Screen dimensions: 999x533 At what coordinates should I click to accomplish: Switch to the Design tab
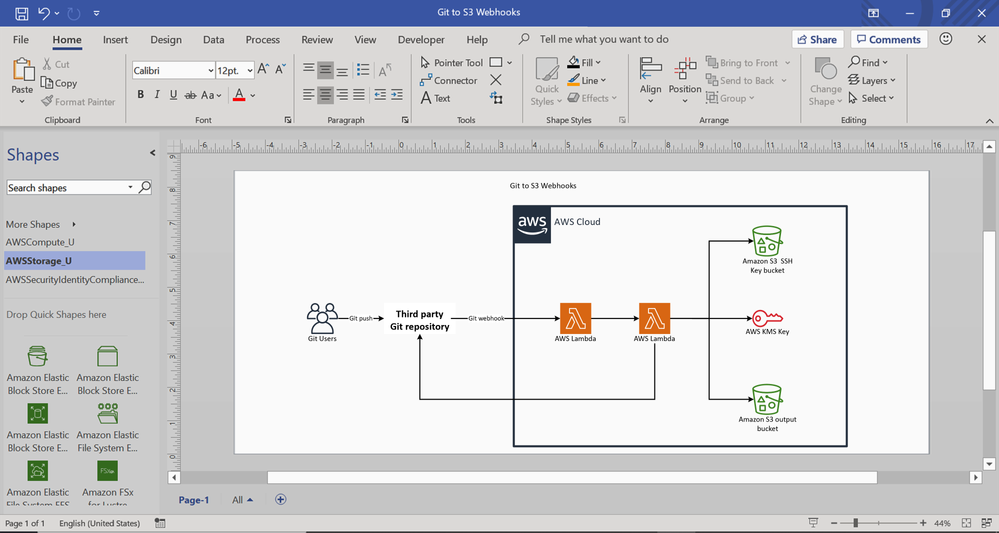tap(166, 40)
